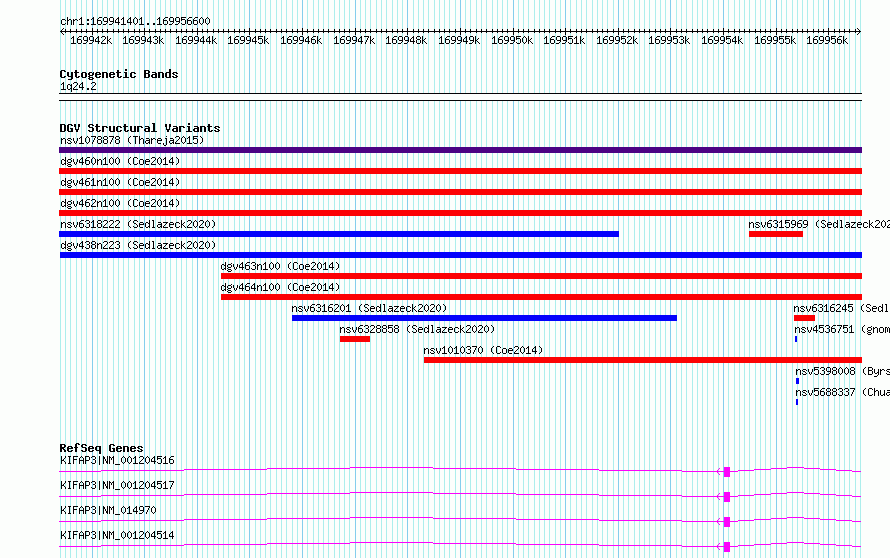Select the dgv461n100 (Coe2014) red bar

coord(460,192)
